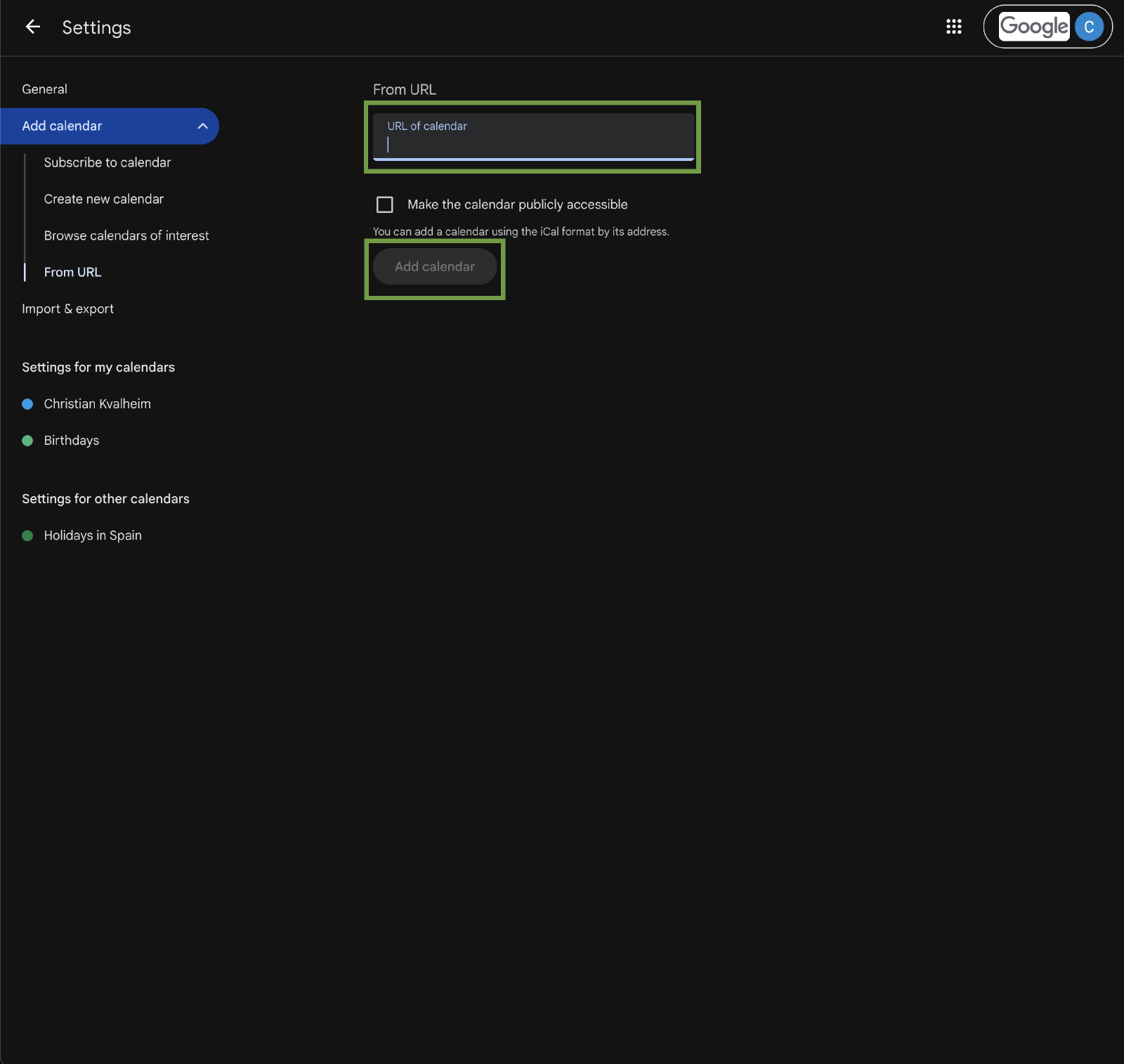Select Subscribe to calendar option
Image resolution: width=1124 pixels, height=1064 pixels.
tap(107, 162)
